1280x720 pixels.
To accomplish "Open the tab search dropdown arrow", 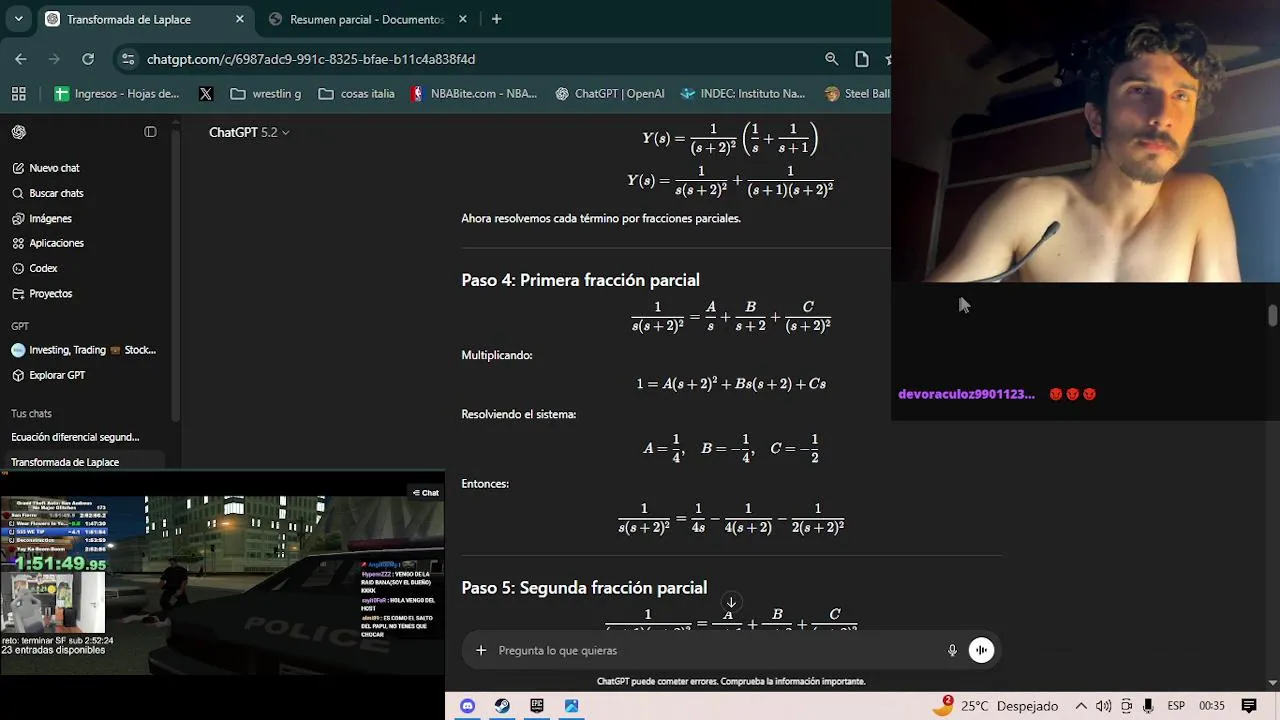I will 18,19.
